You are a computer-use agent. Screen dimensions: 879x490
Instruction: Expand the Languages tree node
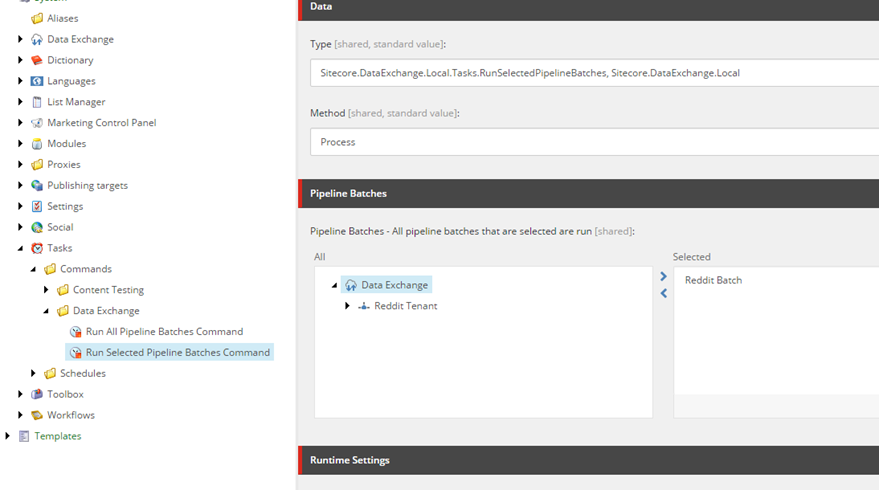(x=21, y=81)
